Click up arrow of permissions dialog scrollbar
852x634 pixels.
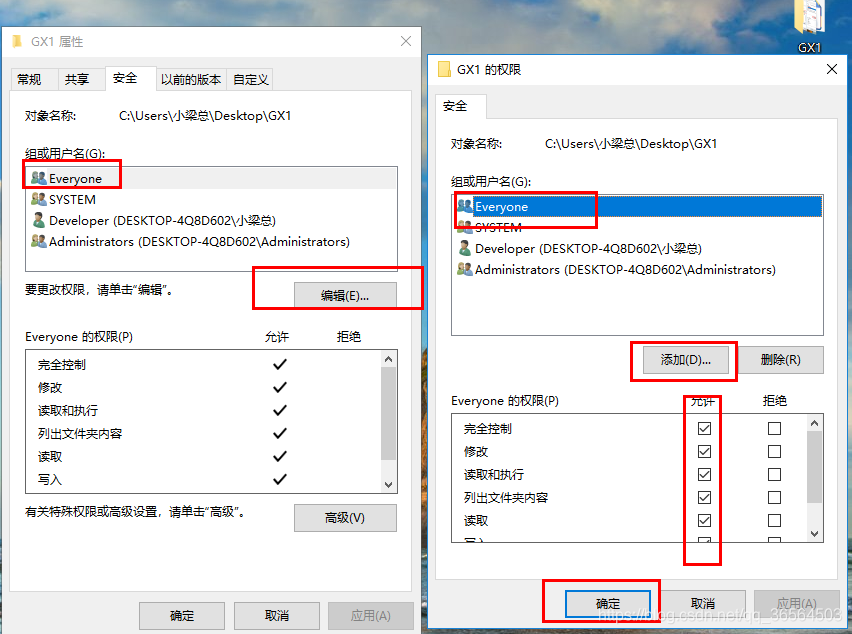click(x=814, y=423)
